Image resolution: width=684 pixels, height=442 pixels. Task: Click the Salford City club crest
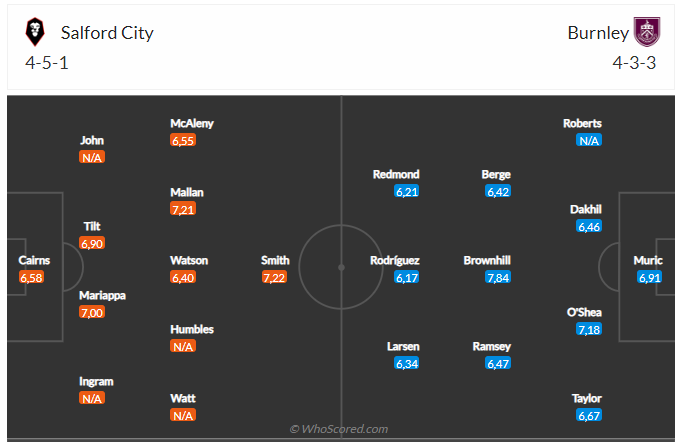36,33
